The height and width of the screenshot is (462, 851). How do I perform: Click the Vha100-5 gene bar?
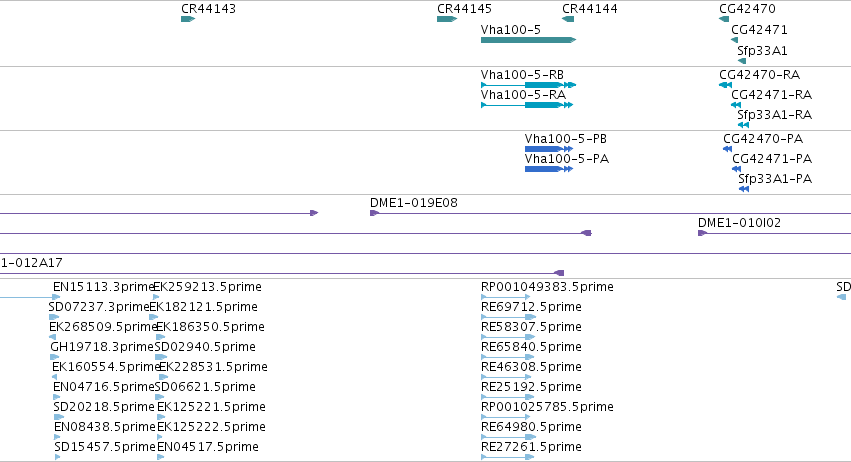point(528,40)
